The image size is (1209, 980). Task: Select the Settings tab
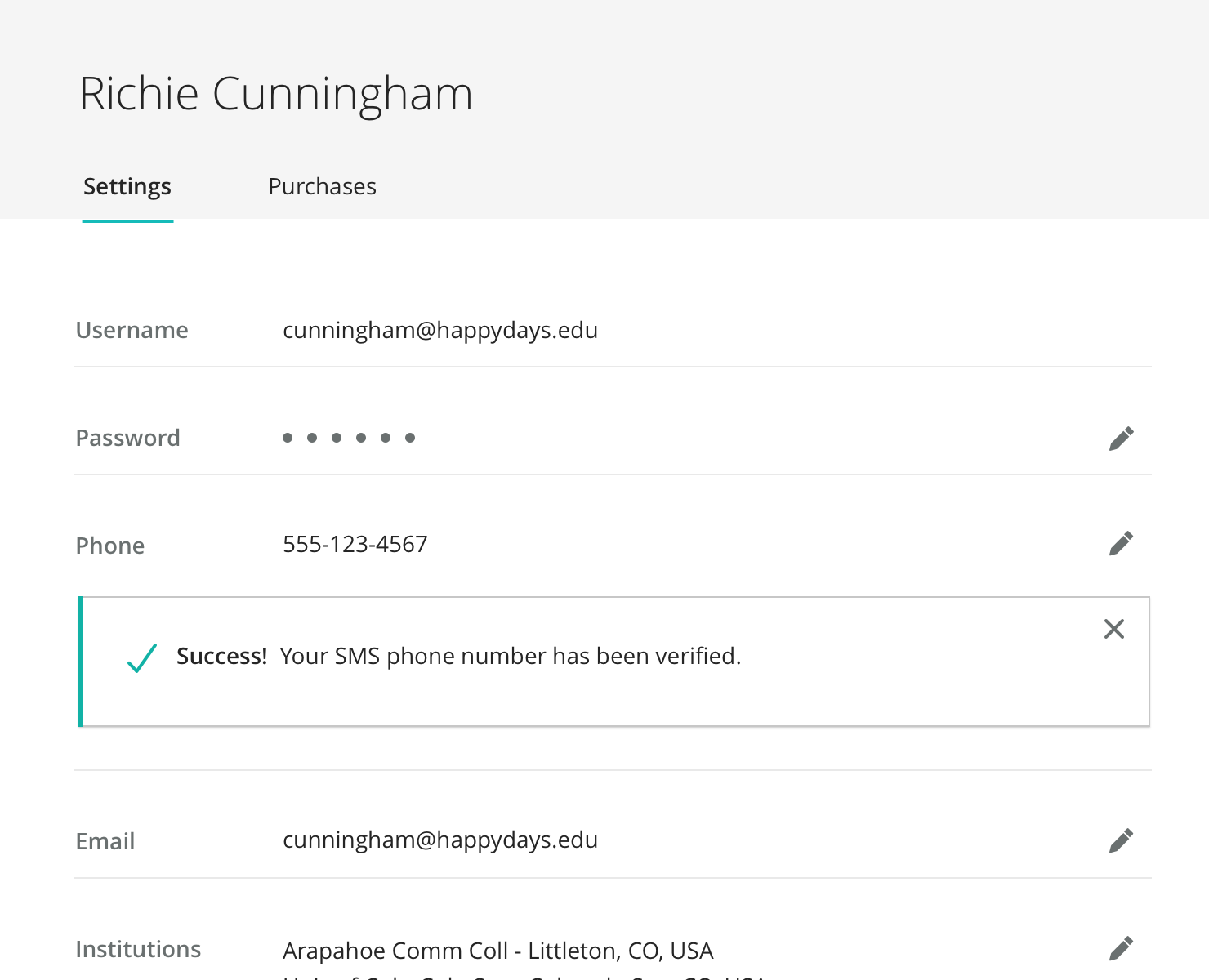[x=127, y=187]
